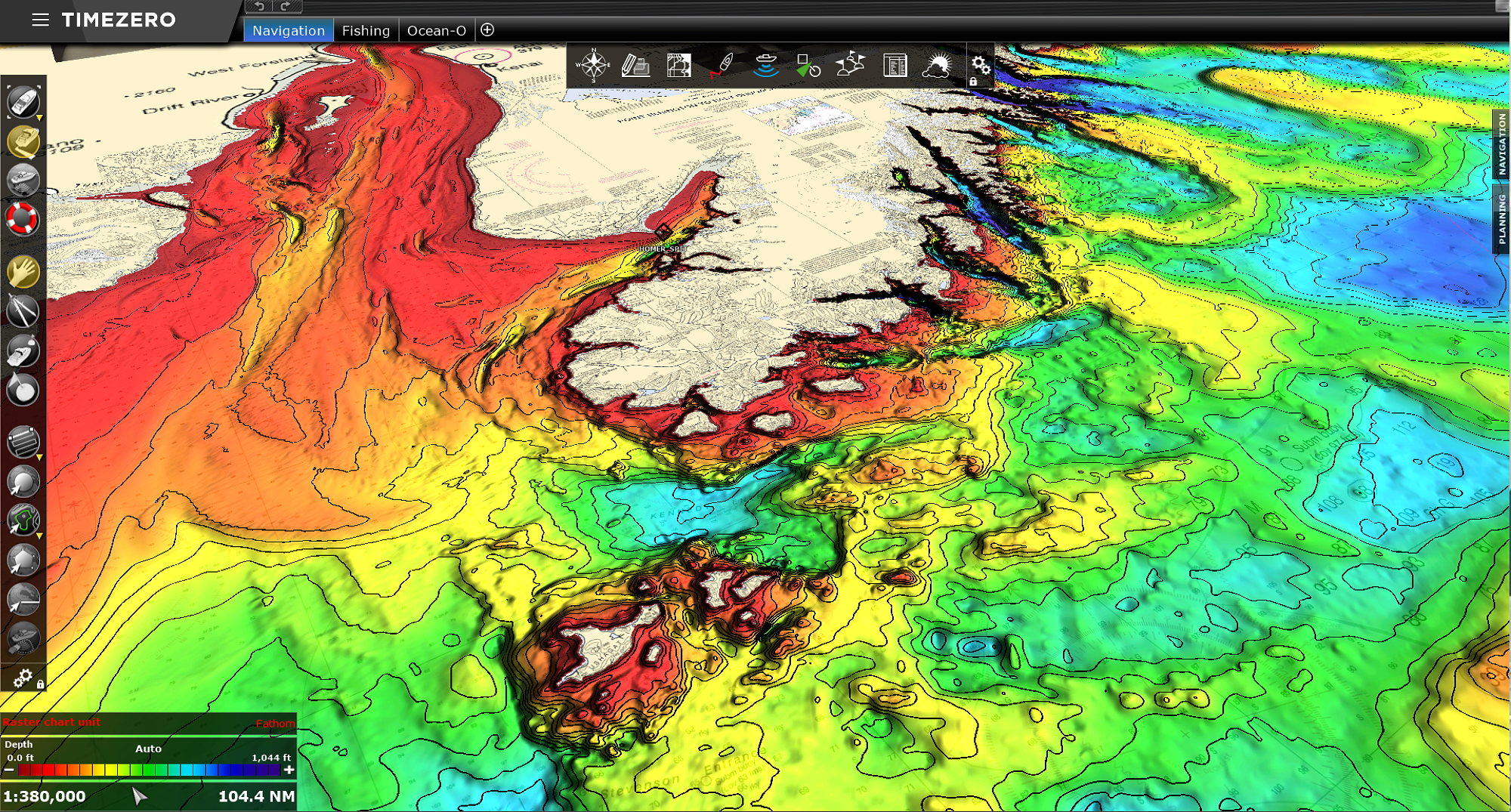The height and width of the screenshot is (812, 1511).
Task: Select the red life ring MOB tool
Action: point(23,219)
